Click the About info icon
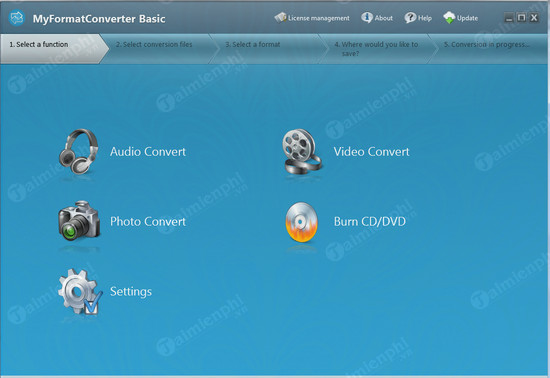This screenshot has width=550, height=378. click(367, 18)
